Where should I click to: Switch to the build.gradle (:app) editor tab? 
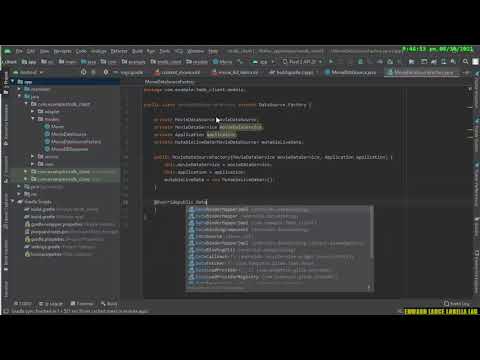pos(293,72)
